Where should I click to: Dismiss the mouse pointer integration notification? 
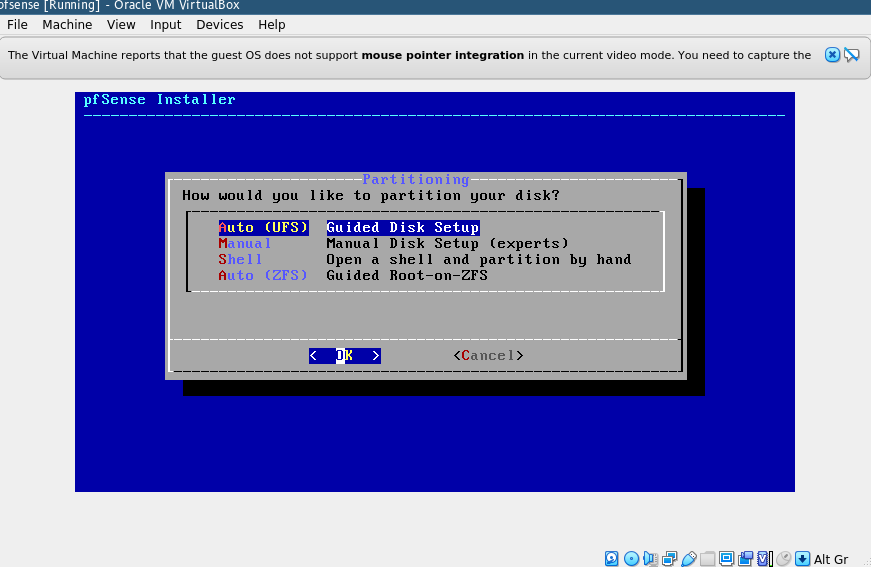coord(832,55)
